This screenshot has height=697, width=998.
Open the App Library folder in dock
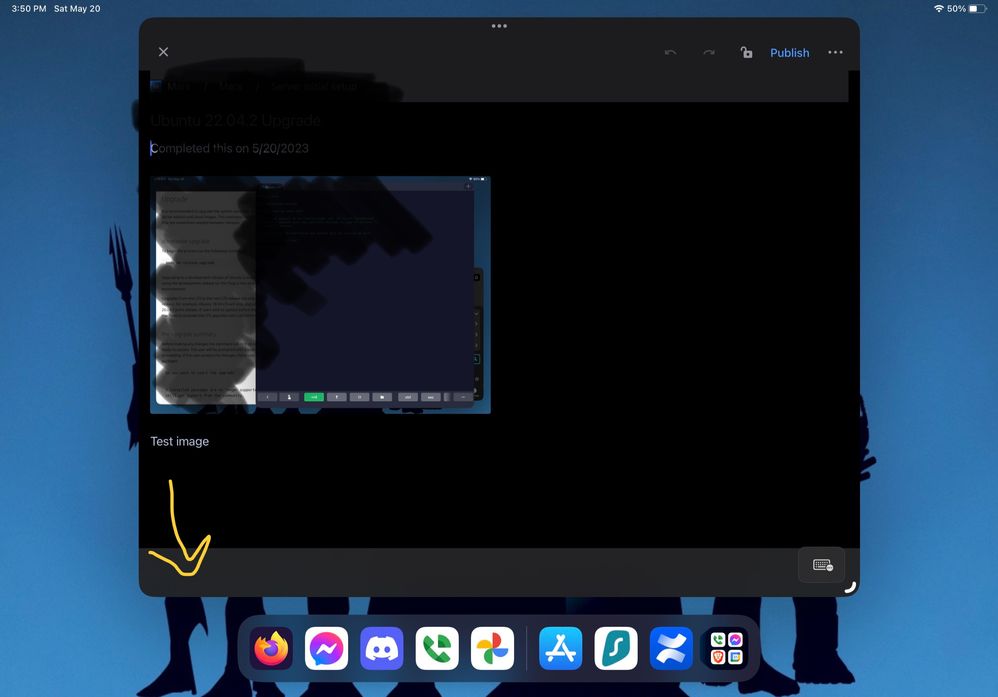point(727,648)
